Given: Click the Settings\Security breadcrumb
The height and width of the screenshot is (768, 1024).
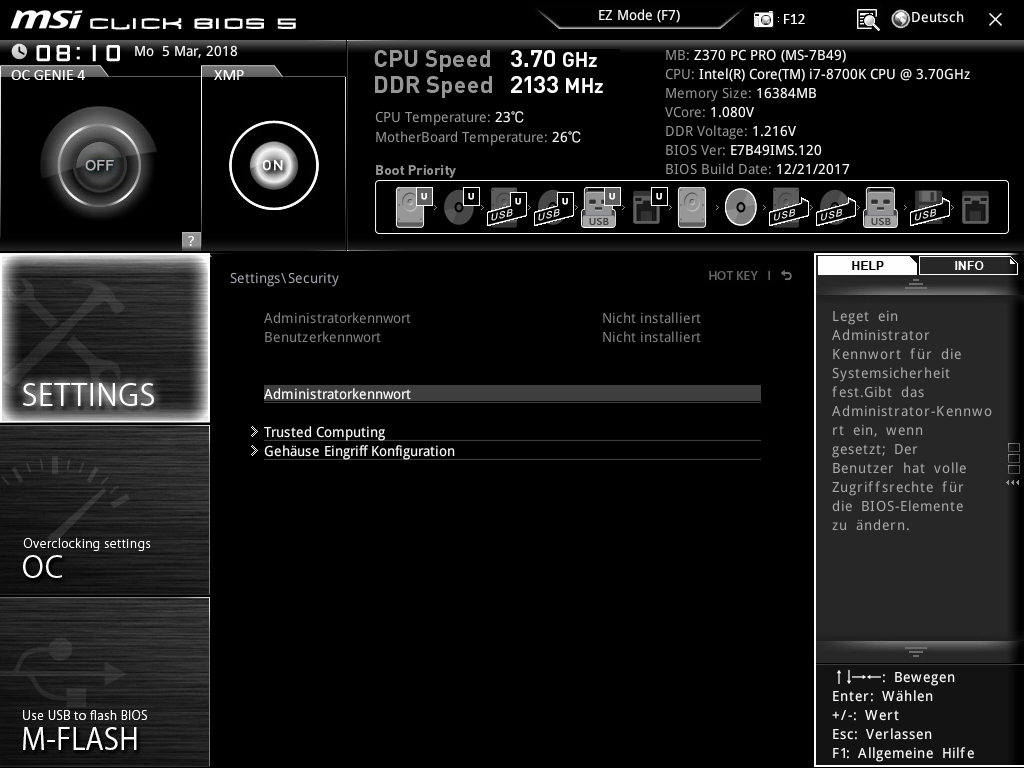Looking at the screenshot, I should (x=284, y=278).
